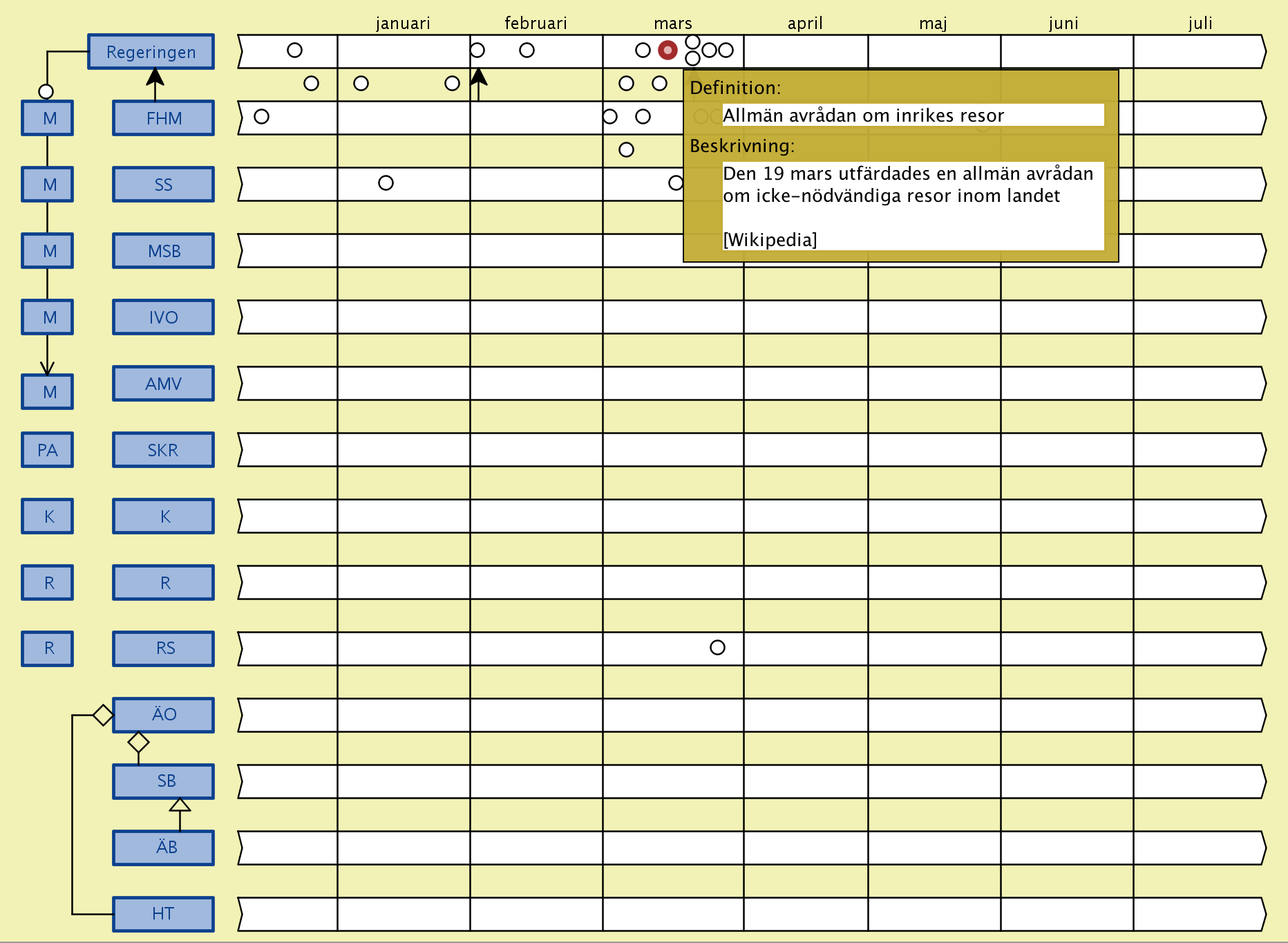The width and height of the screenshot is (1288, 943).
Task: Select the event circle in the RS row
Action: (x=717, y=648)
